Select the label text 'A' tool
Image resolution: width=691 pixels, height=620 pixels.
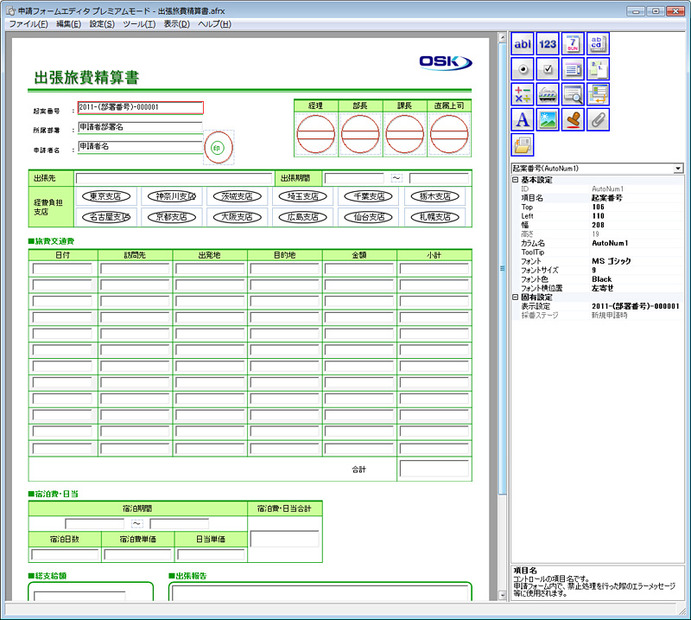click(522, 119)
